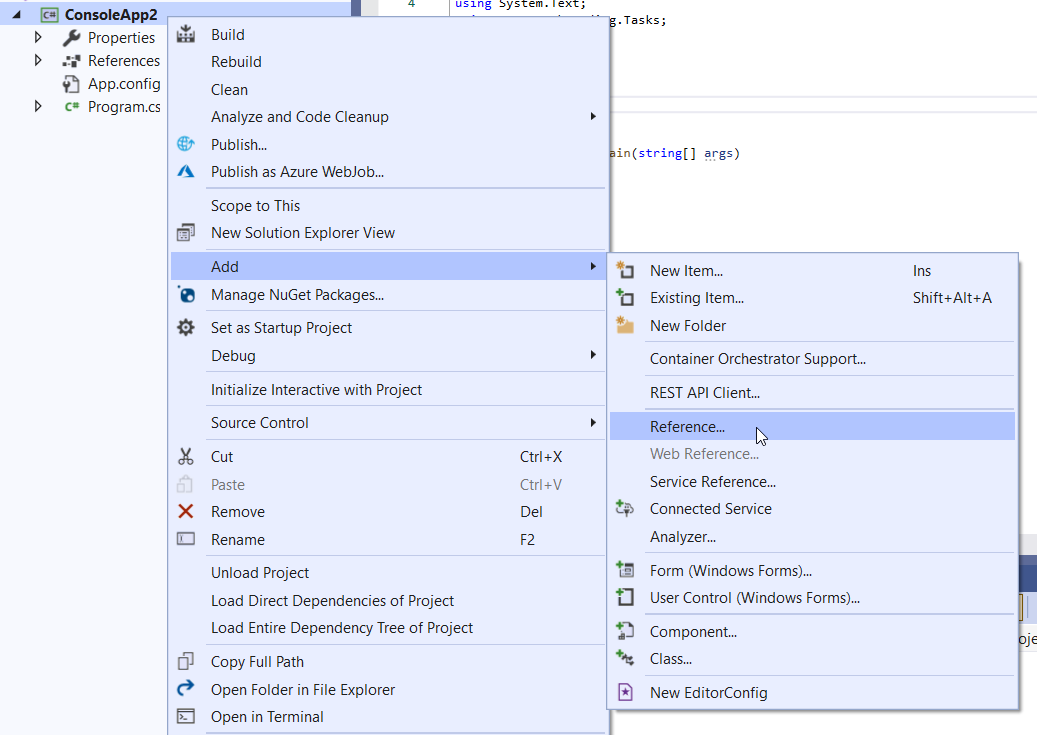Expand the References tree node
Image resolution: width=1037 pixels, height=735 pixels.
point(38,60)
